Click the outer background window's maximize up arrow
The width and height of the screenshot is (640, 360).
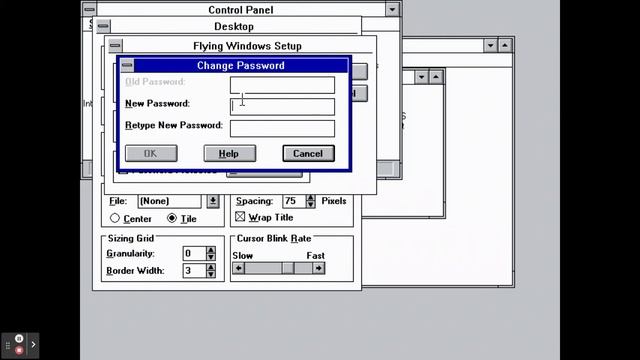505,45
